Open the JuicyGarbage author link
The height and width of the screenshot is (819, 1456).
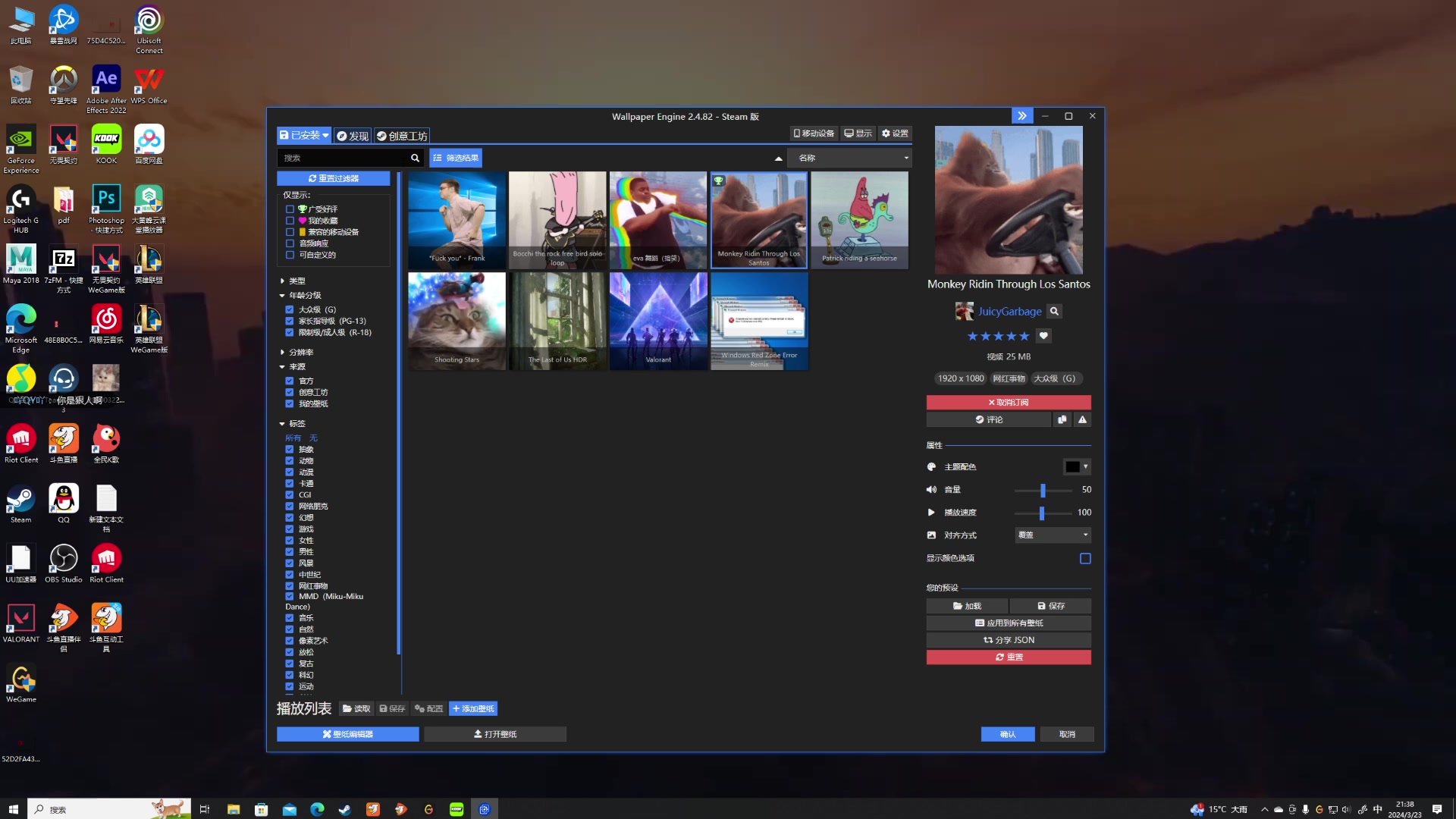point(1009,311)
